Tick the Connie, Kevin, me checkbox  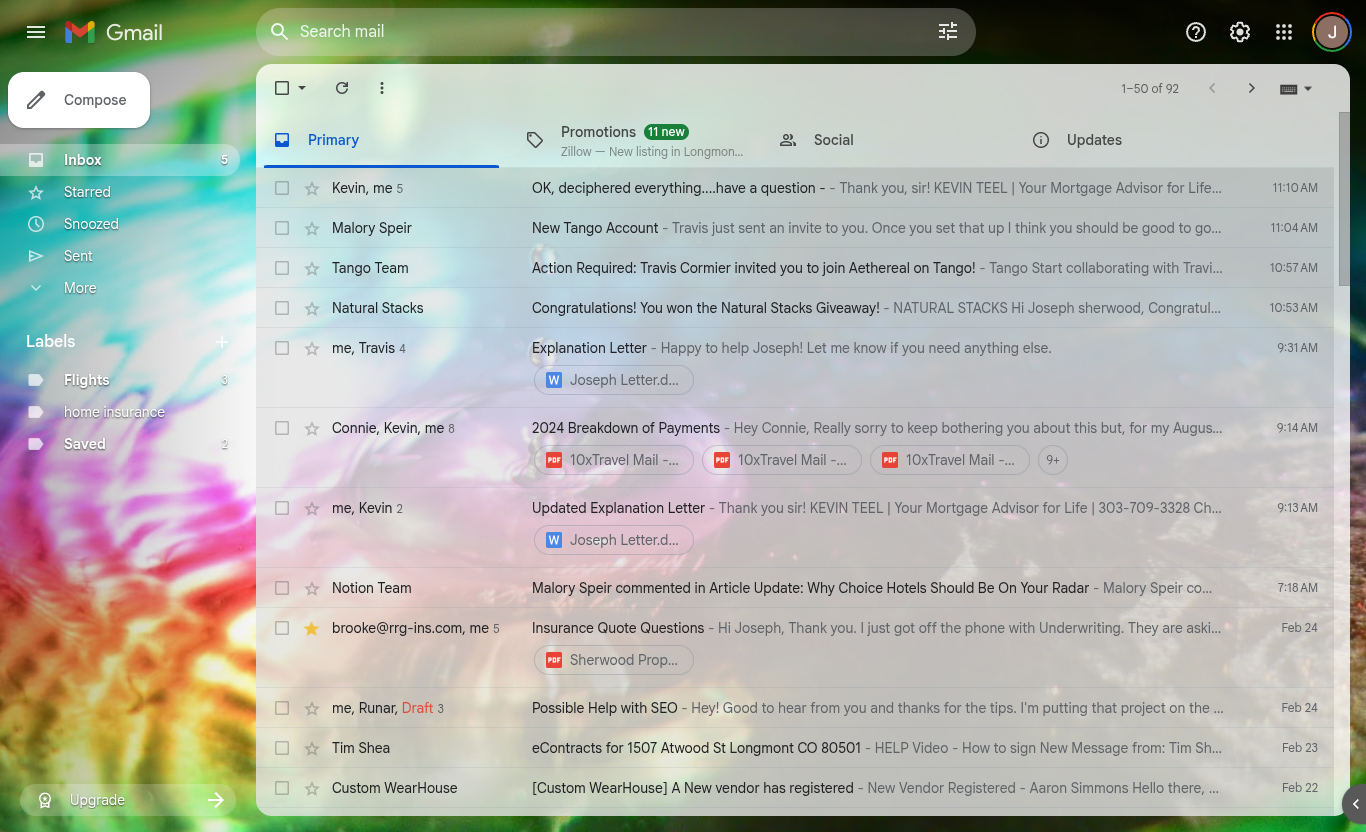pyautogui.click(x=282, y=428)
